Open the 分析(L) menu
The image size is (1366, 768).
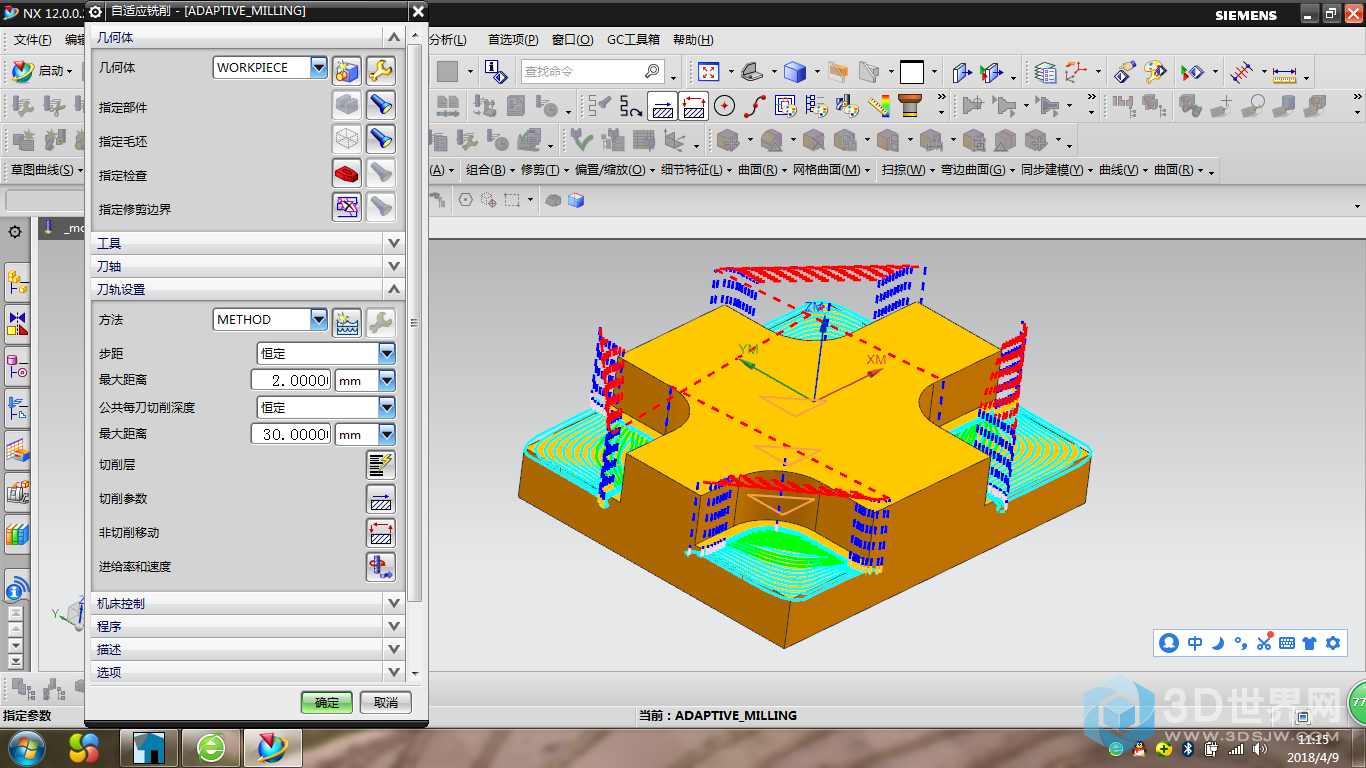pos(447,40)
